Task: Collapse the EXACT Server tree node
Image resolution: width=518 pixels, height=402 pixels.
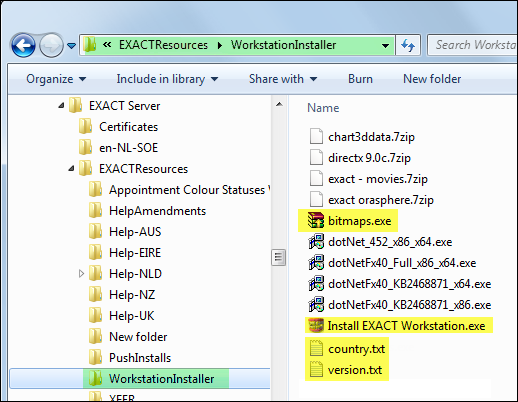Action: (61, 106)
